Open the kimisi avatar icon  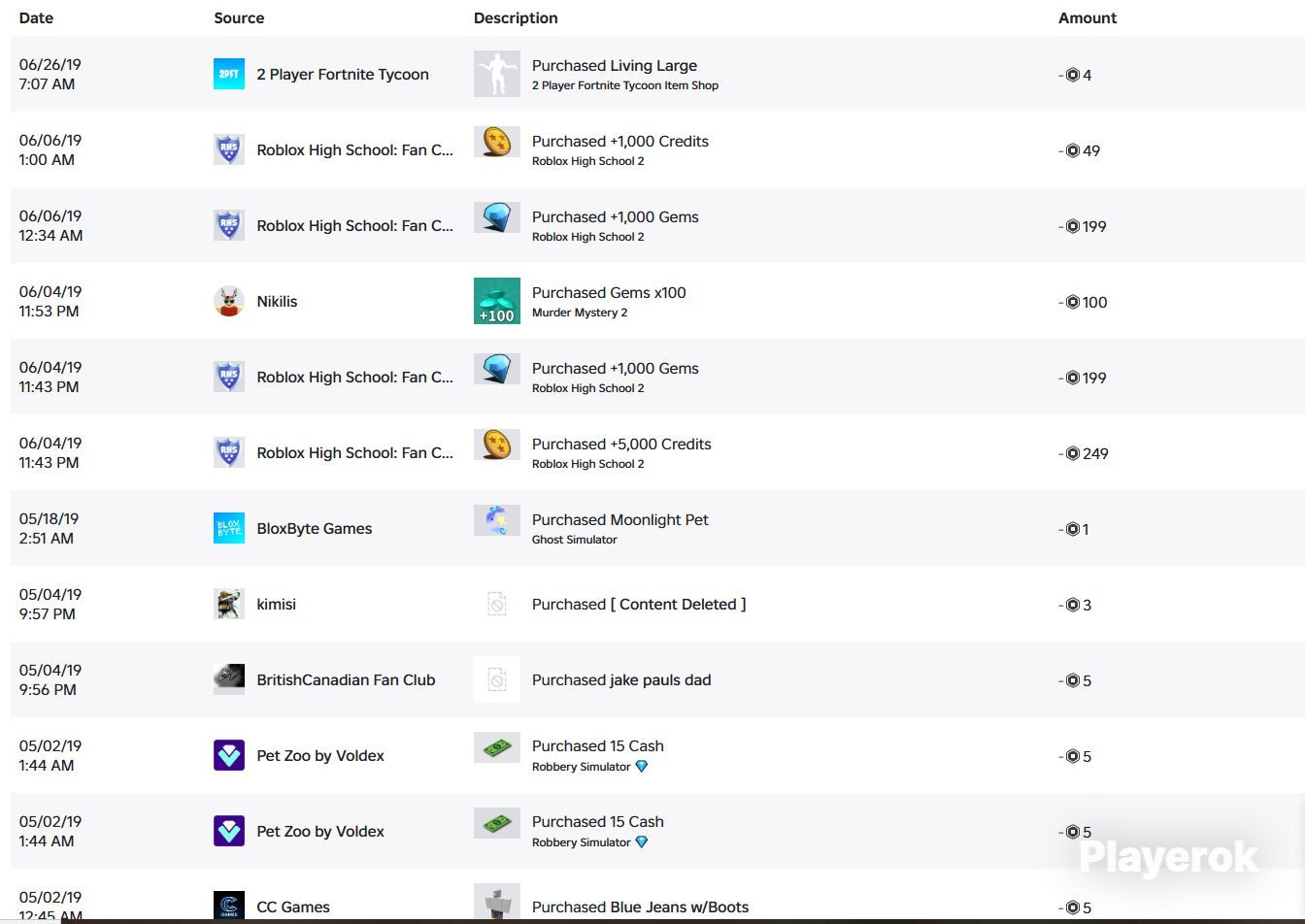click(229, 604)
